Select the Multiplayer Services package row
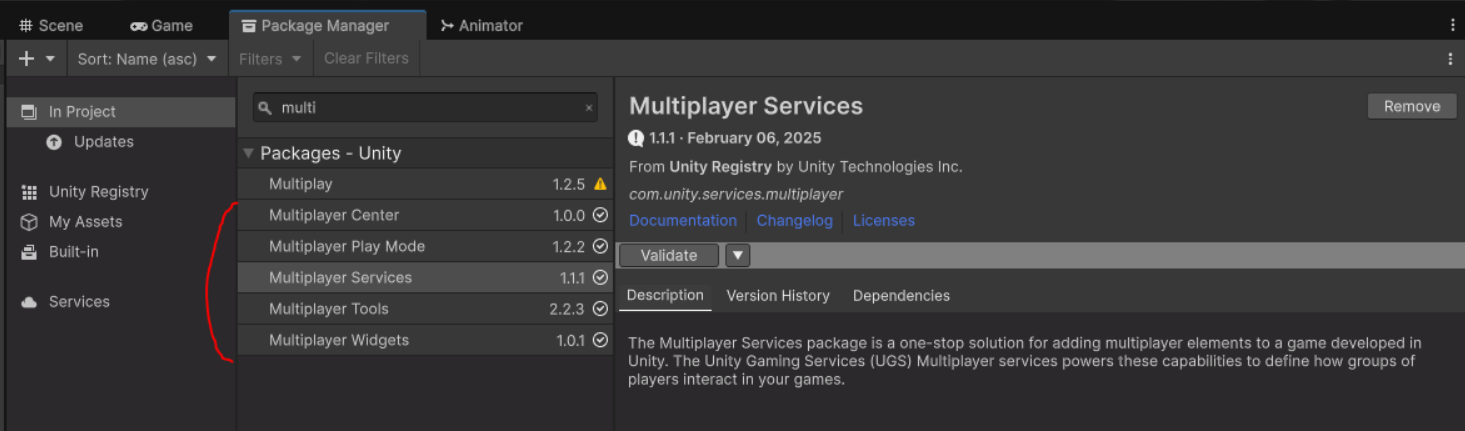This screenshot has height=431, width=1465. click(x=425, y=277)
